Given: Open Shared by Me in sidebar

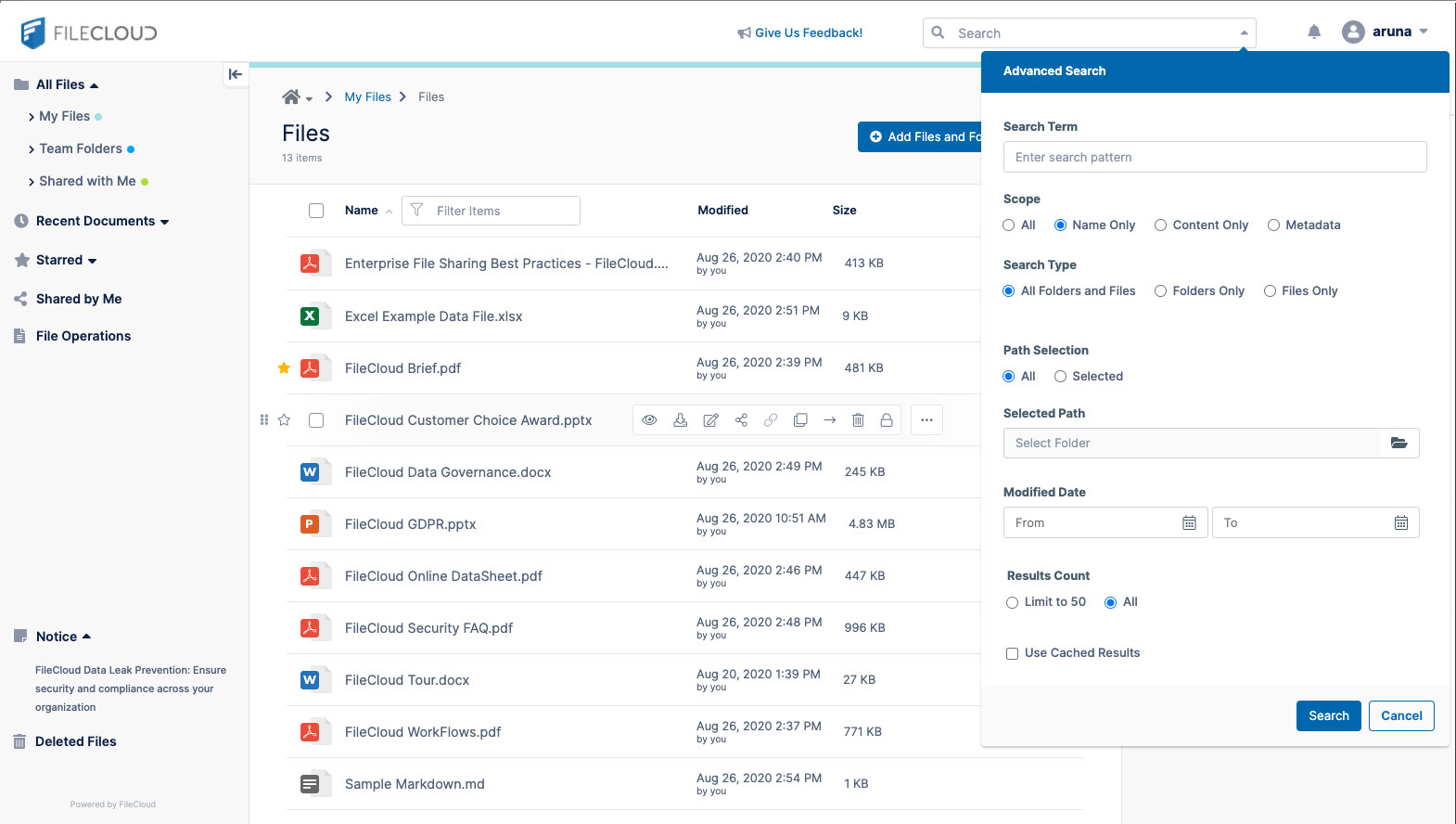Looking at the screenshot, I should coord(79,299).
